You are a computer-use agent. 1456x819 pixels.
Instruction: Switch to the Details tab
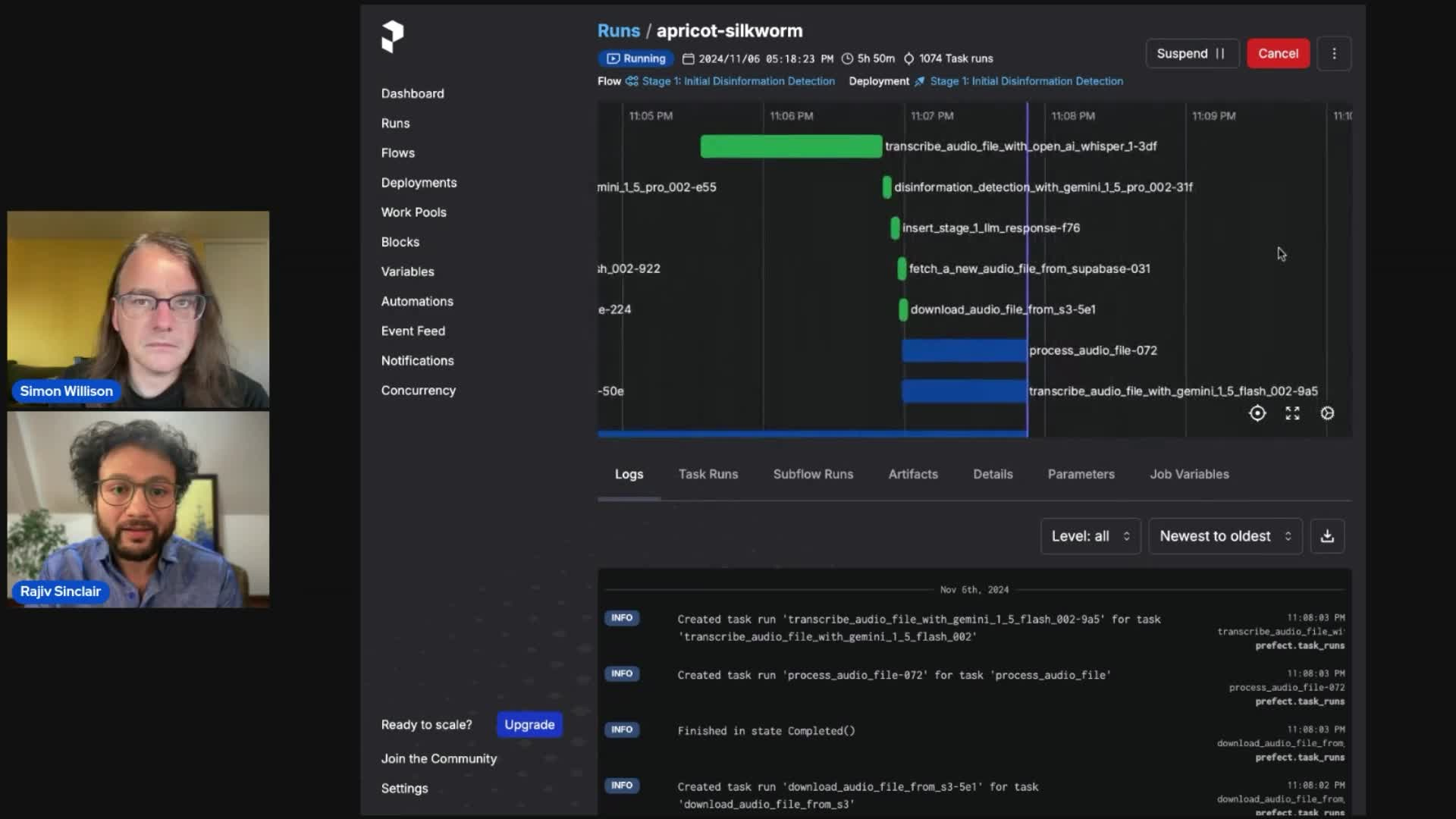tap(993, 474)
